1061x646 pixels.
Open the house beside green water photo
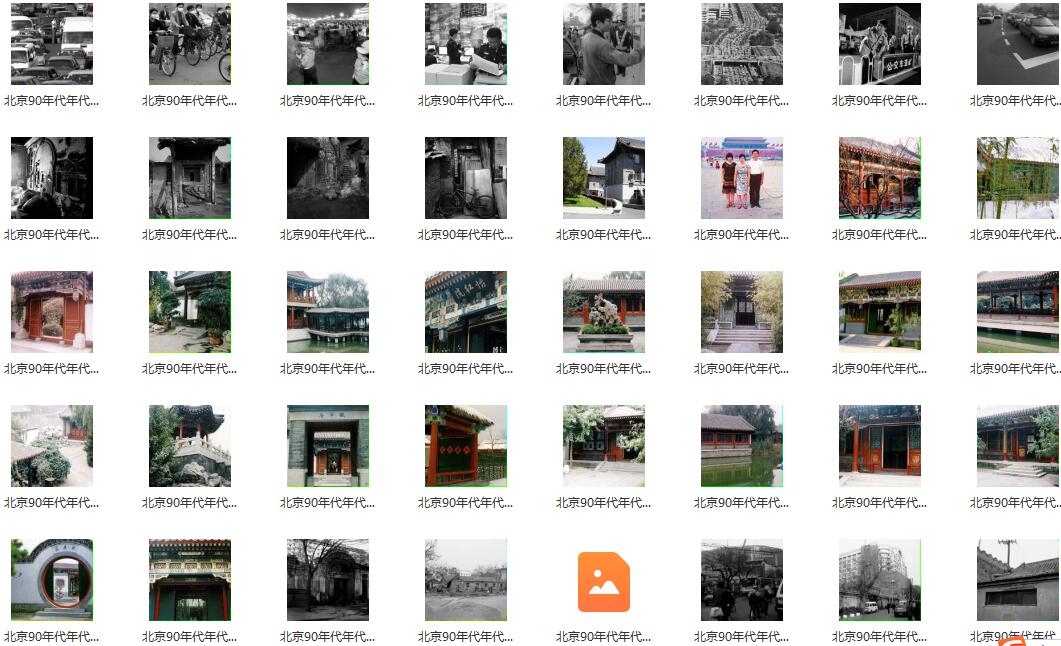click(x=742, y=446)
